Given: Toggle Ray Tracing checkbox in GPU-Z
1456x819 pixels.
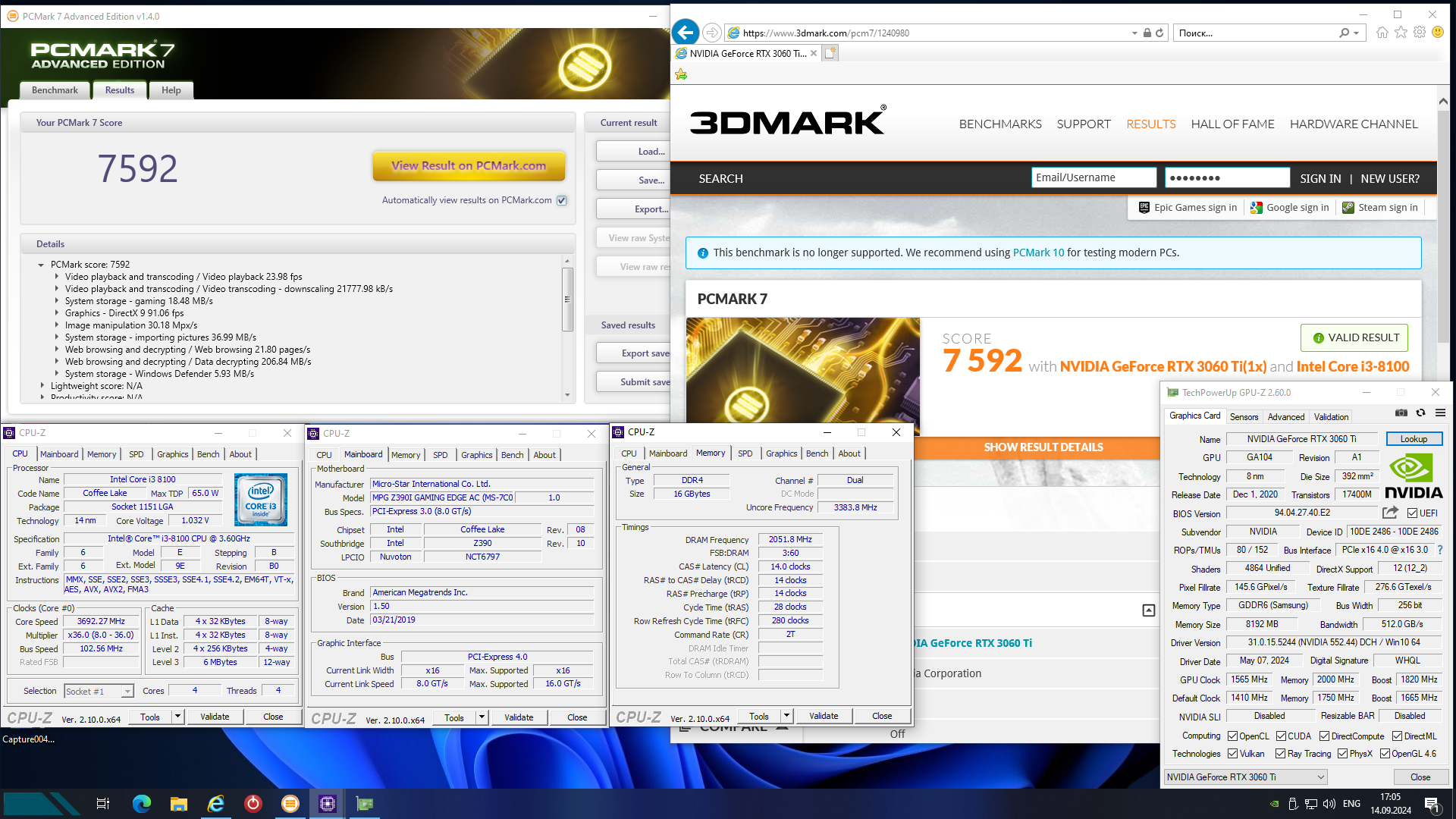Looking at the screenshot, I should click(x=1280, y=754).
